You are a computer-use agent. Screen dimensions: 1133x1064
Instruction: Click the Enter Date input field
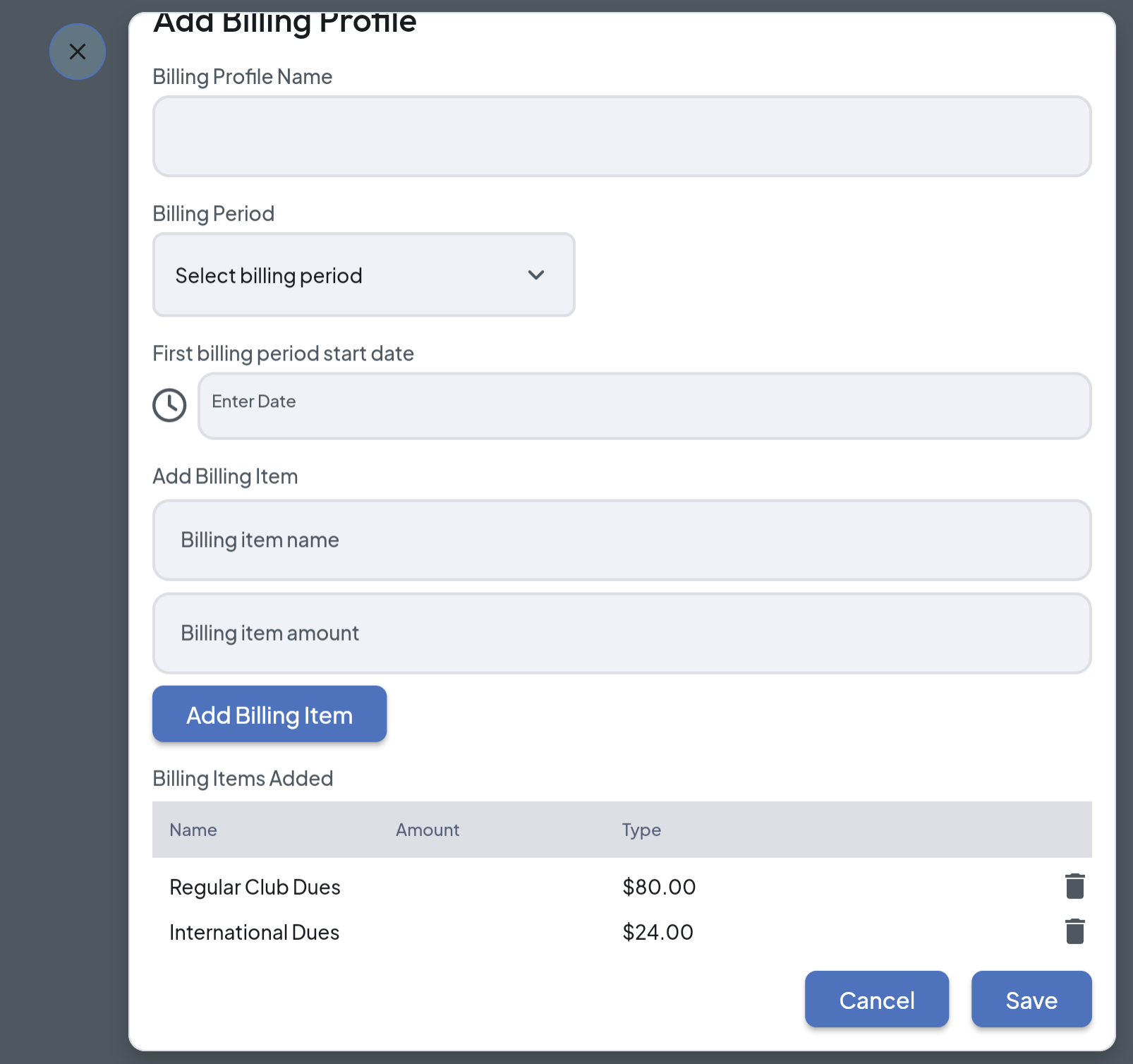644,406
